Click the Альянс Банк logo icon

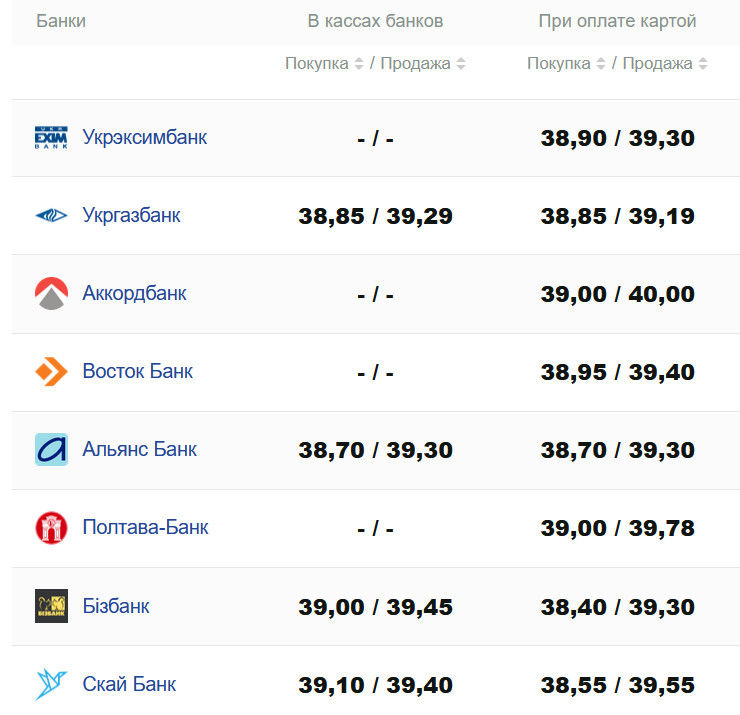click(51, 450)
